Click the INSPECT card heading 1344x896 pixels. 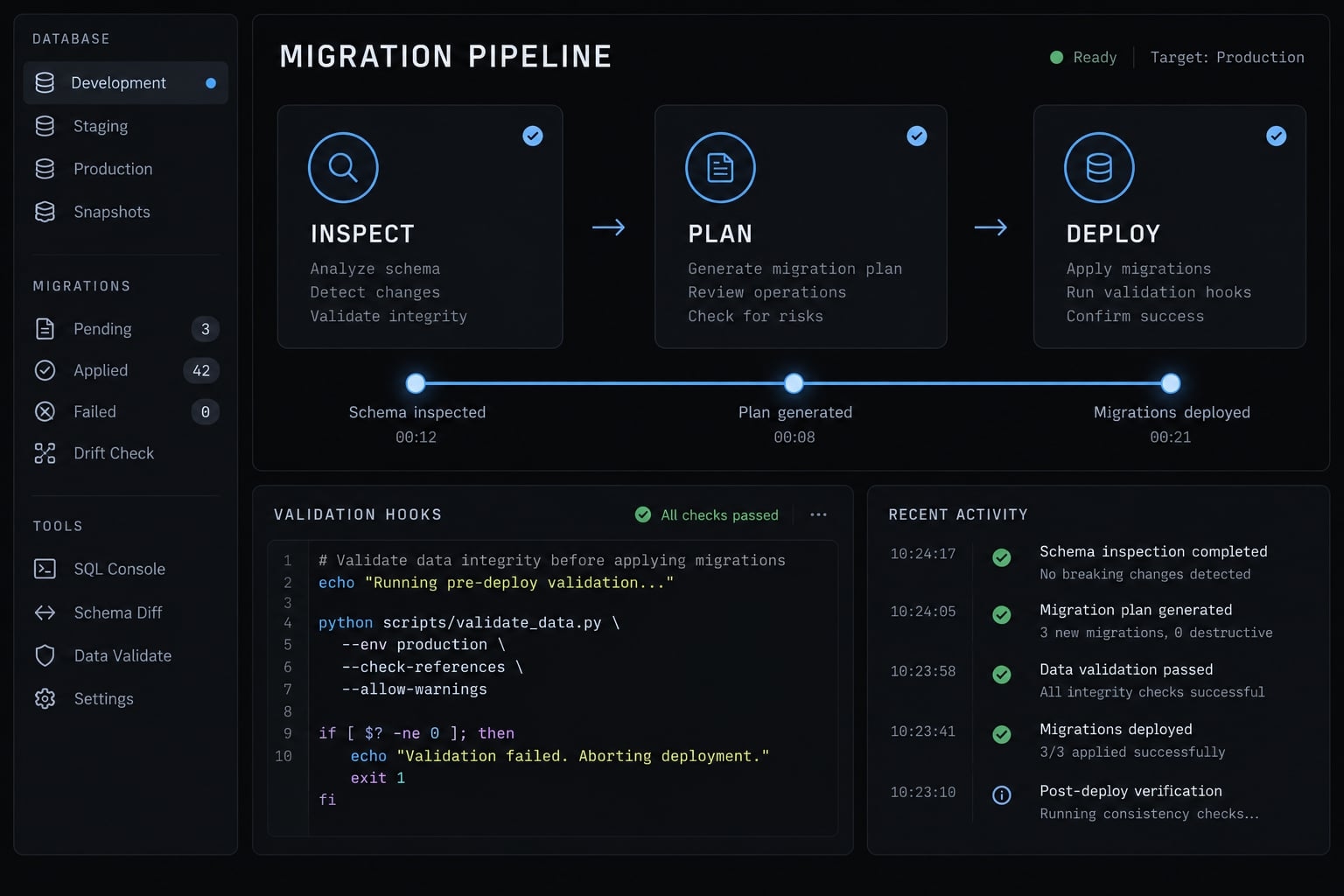tap(362, 234)
